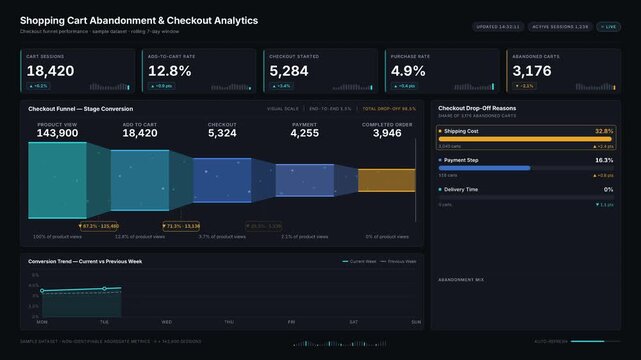This screenshot has width=641, height=360.
Task: Click the SAT axis label
Action: pyautogui.click(x=354, y=322)
